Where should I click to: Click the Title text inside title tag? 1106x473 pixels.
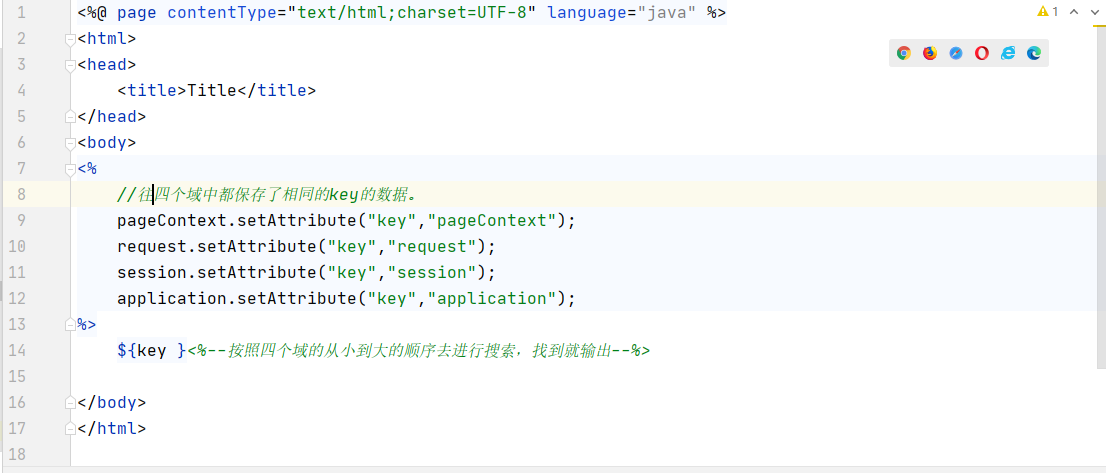[212, 90]
